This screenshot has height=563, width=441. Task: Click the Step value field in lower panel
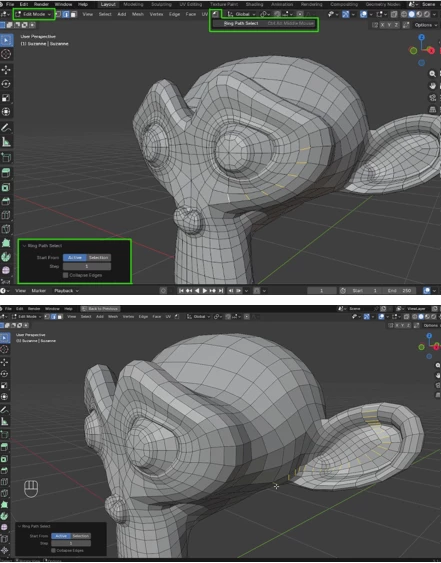71,543
